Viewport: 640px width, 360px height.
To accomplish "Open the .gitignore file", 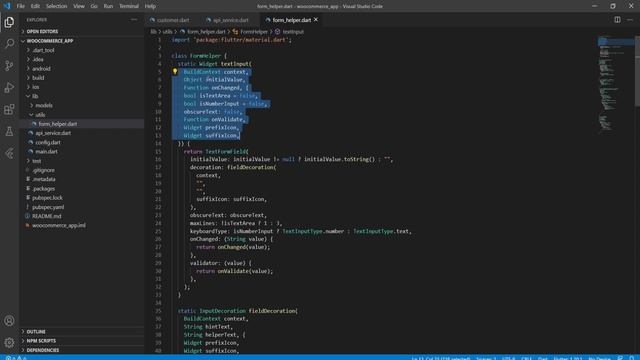I will tap(82, 170).
